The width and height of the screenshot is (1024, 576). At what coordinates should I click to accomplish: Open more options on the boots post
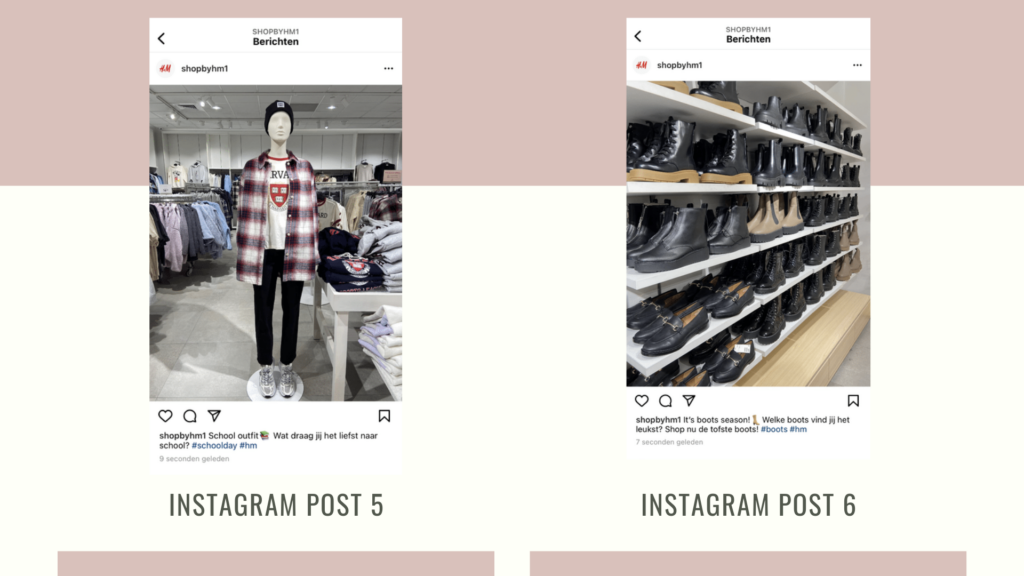coord(857,65)
